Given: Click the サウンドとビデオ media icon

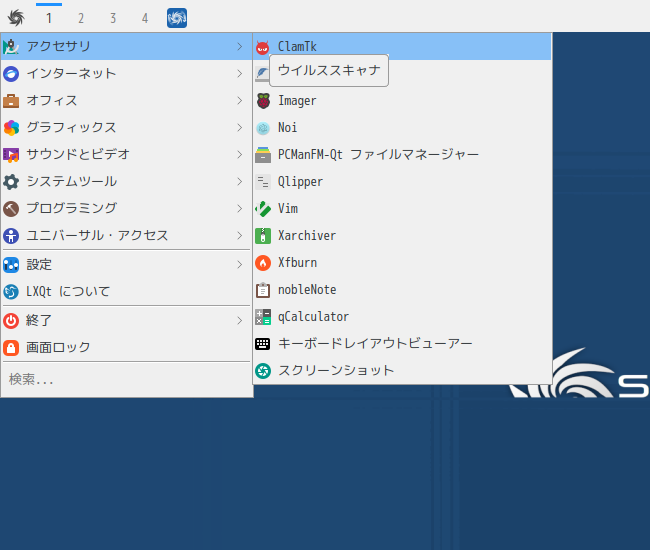Looking at the screenshot, I should point(11,155).
